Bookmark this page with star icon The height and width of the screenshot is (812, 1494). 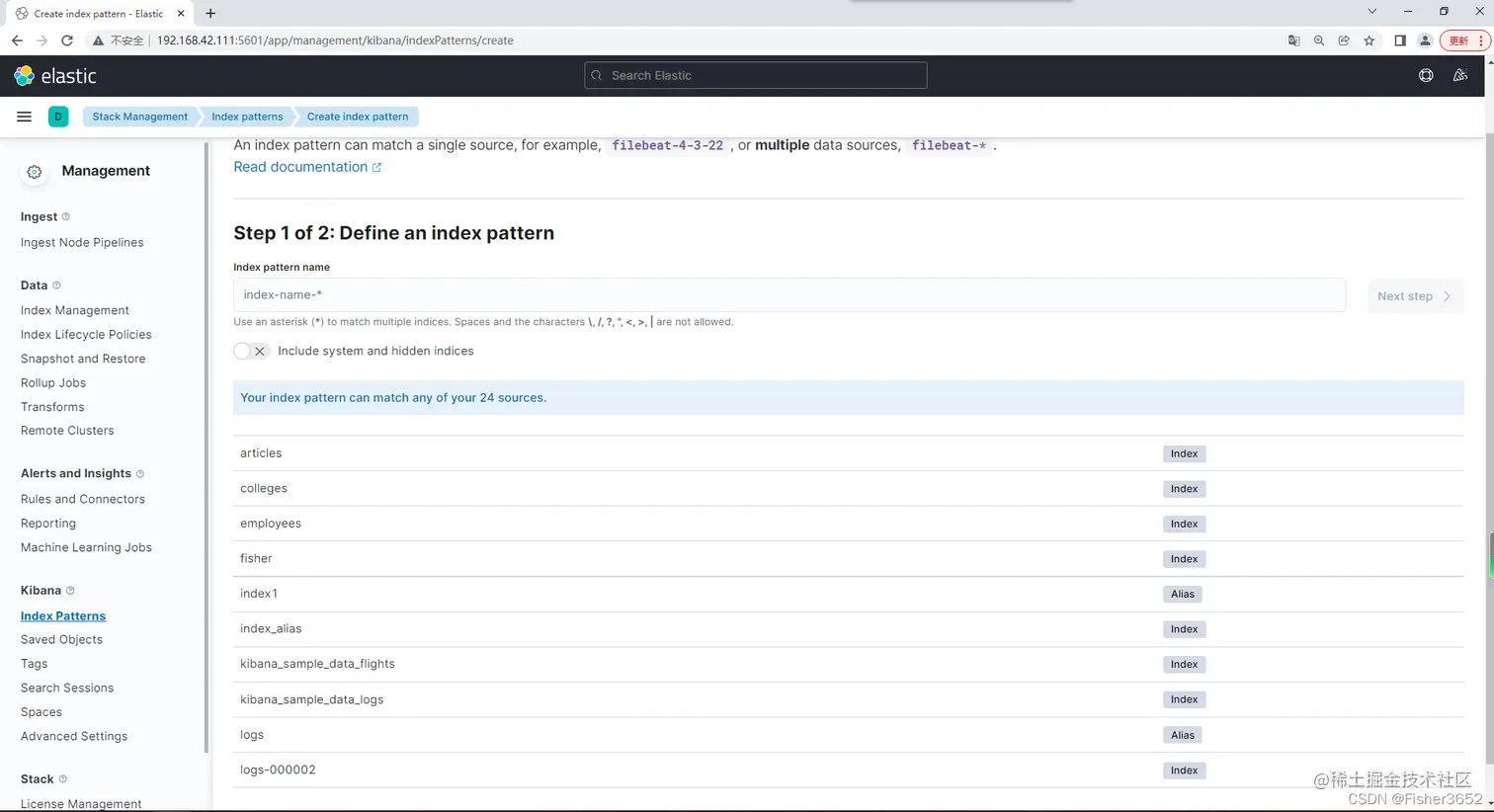(x=1369, y=41)
